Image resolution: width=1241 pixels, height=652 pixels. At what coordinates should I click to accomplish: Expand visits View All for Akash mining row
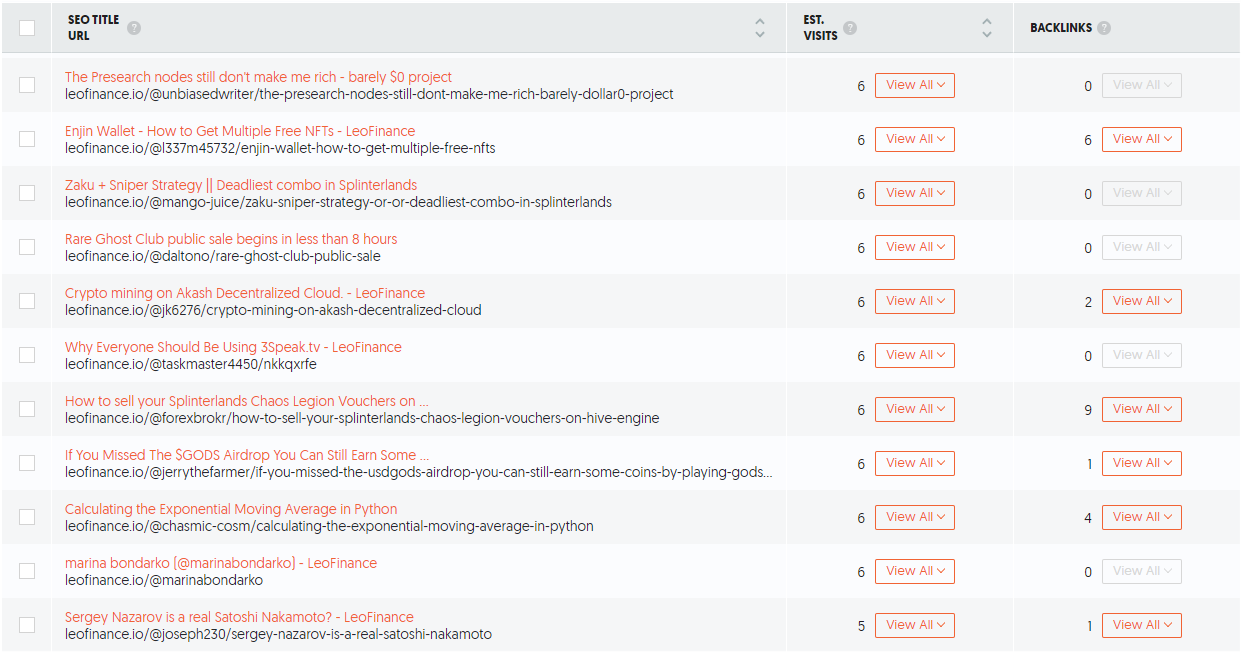915,301
